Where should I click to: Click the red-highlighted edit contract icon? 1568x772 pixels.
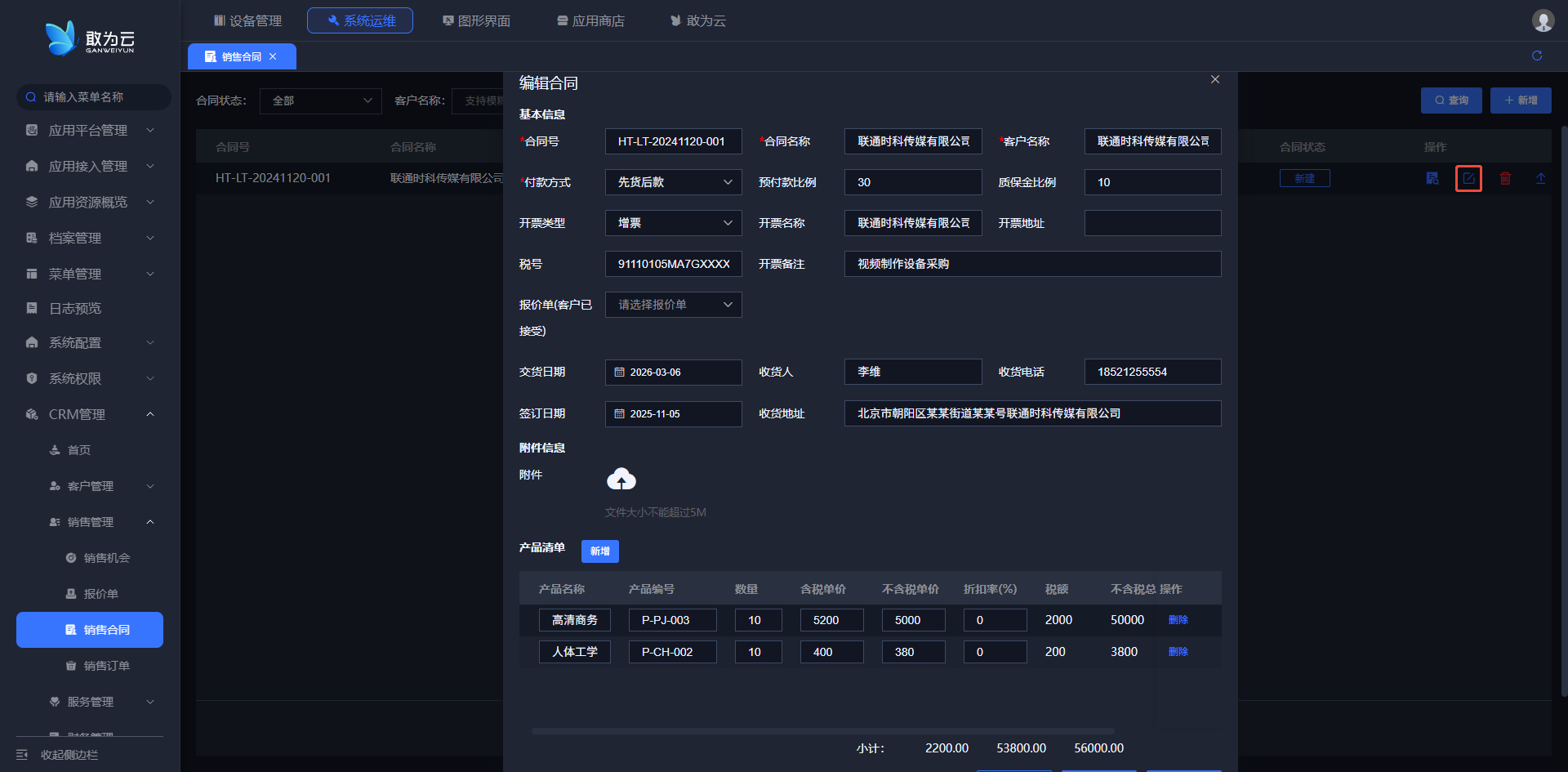coord(1468,178)
